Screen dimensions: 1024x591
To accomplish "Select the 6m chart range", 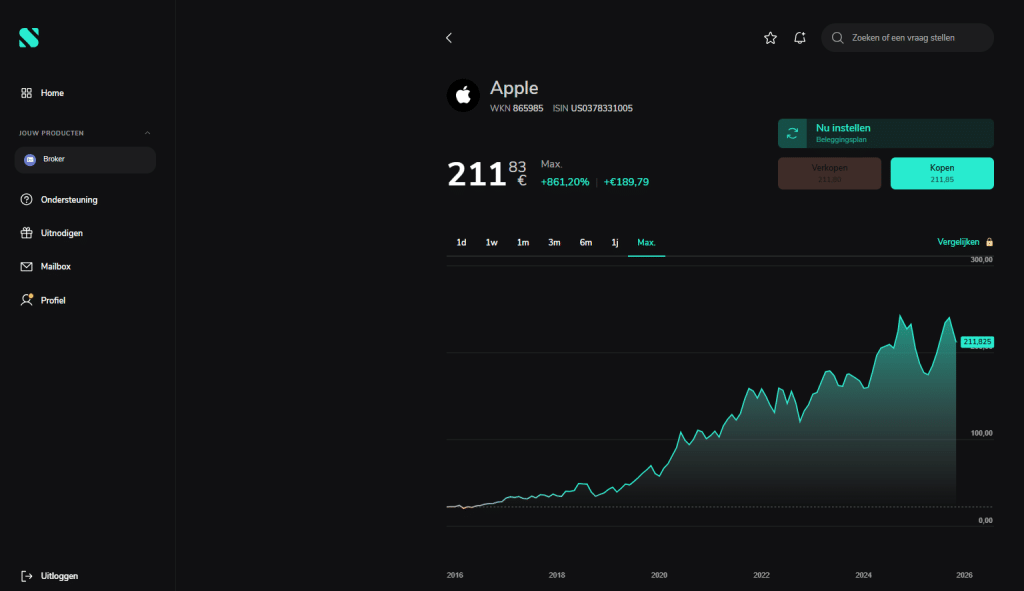I will tap(586, 242).
